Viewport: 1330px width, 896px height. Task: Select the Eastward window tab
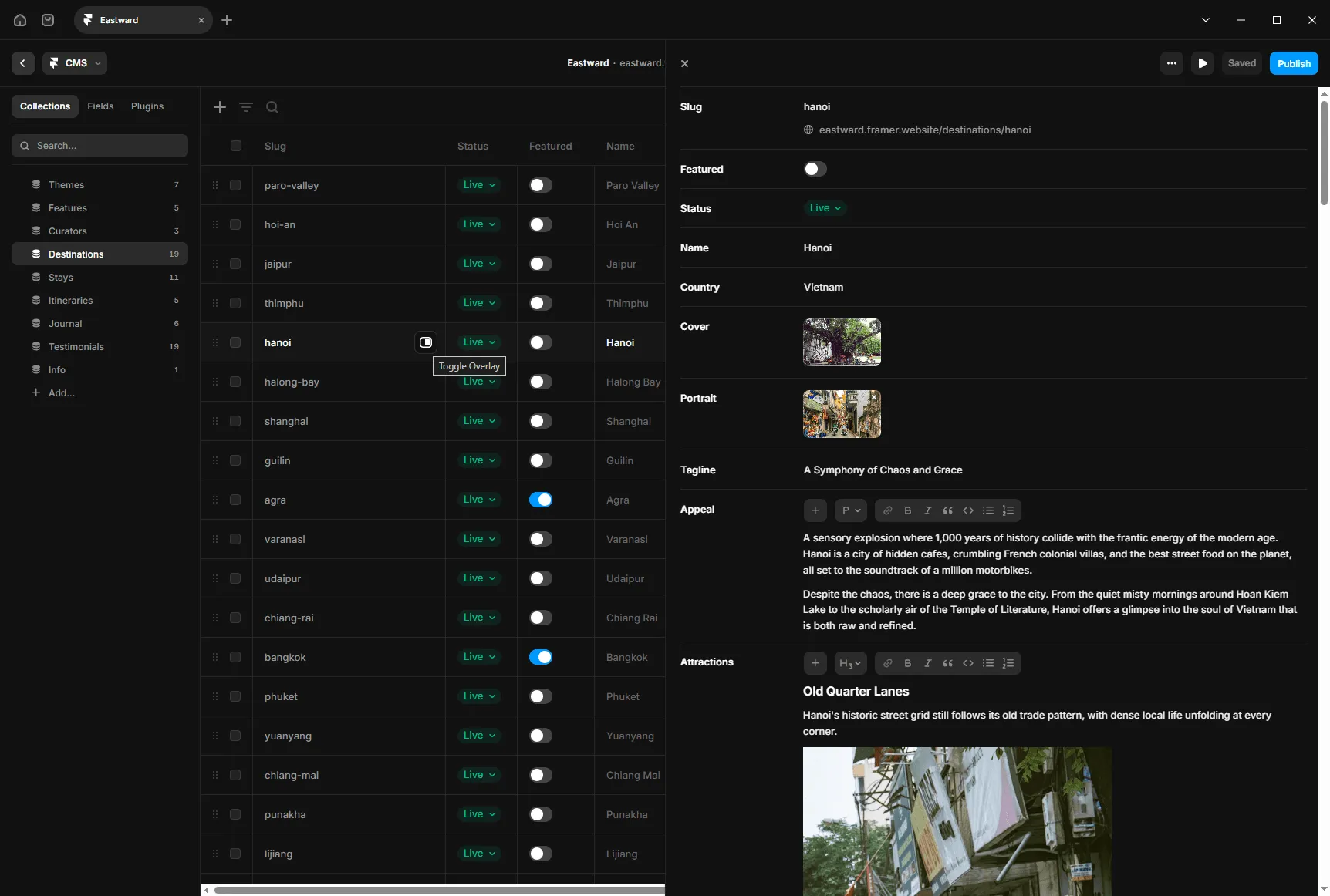143,20
